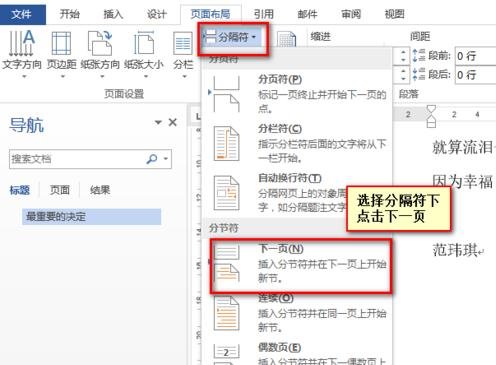Expand the 纸张大小 dropdown arrow
This screenshot has height=365, width=496.
[146, 77]
